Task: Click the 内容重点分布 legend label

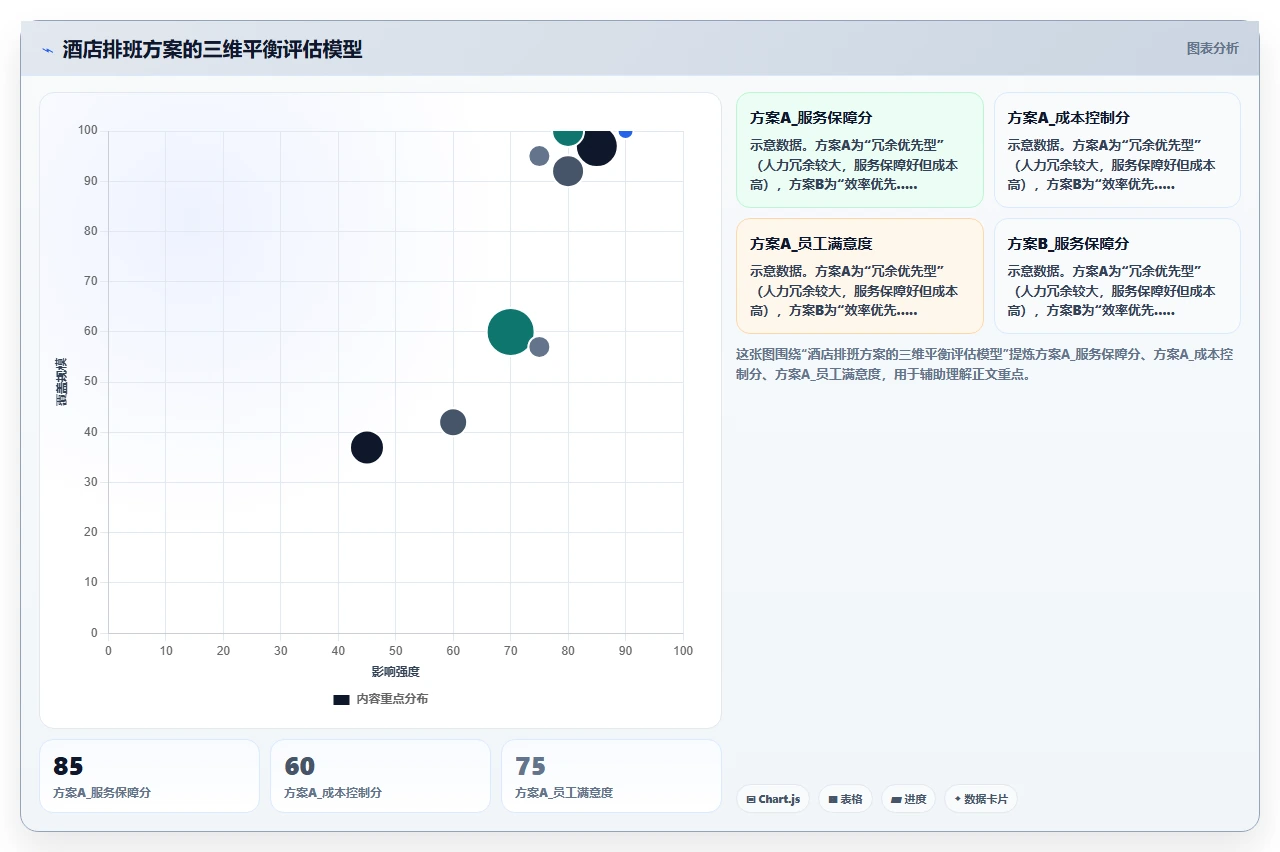Action: 392,699
